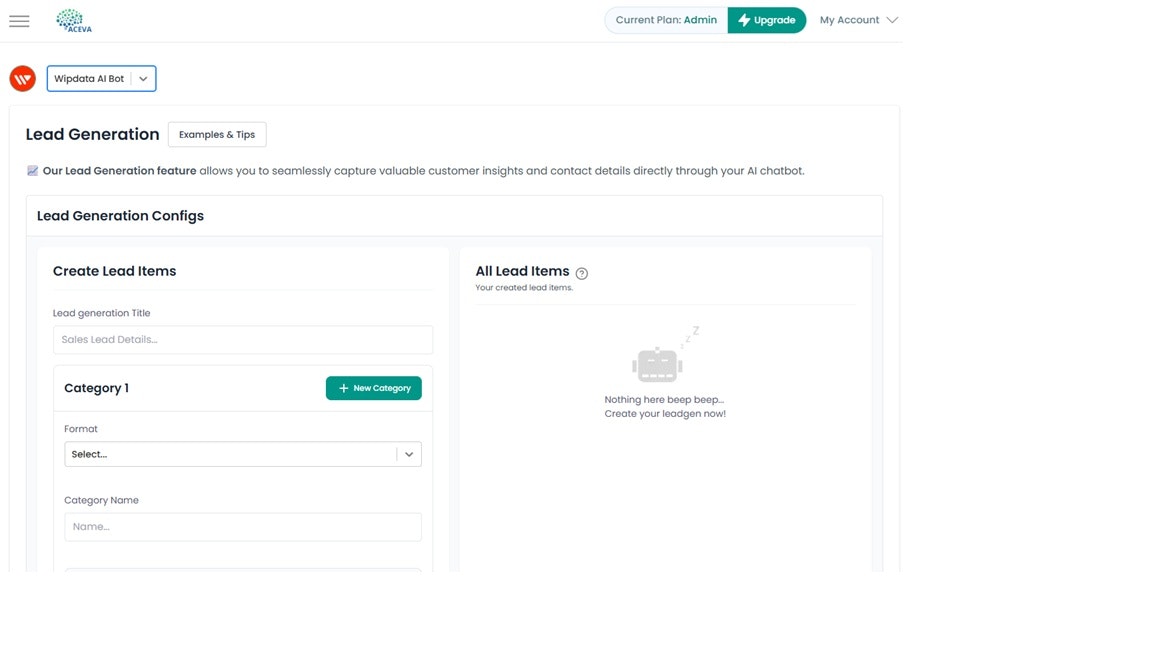Click the Create Lead Items heading
Viewport: 1152px width, 648px height.
(x=115, y=271)
